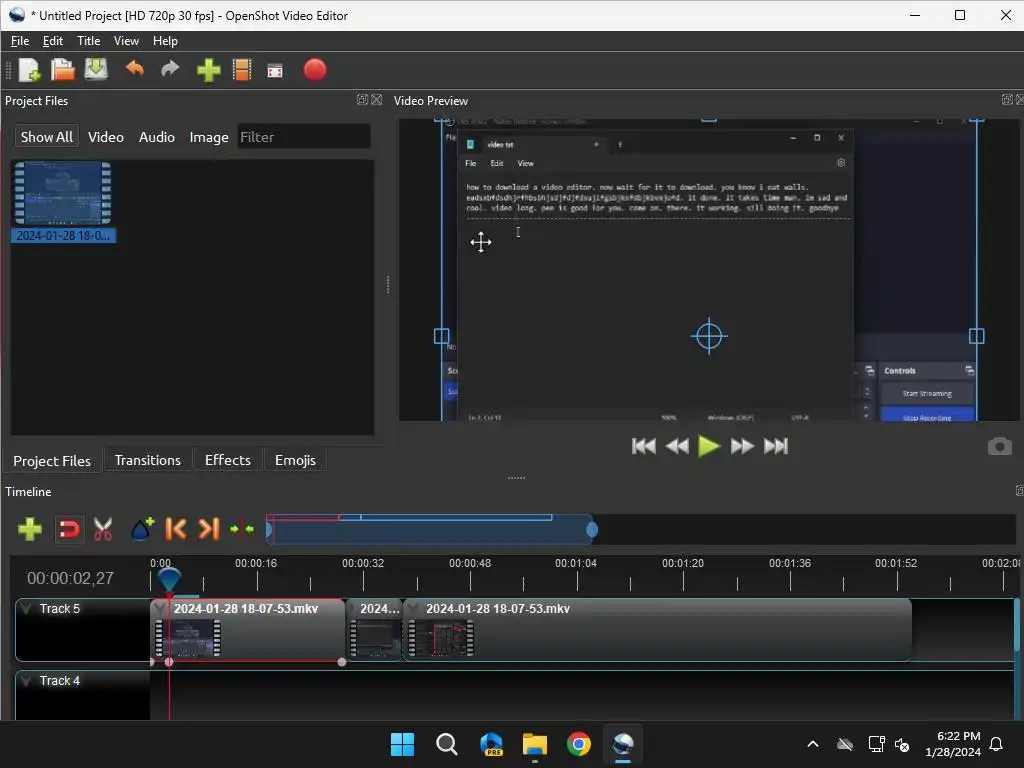
Task: Add a track with timeline plus icon
Action: tap(30, 529)
